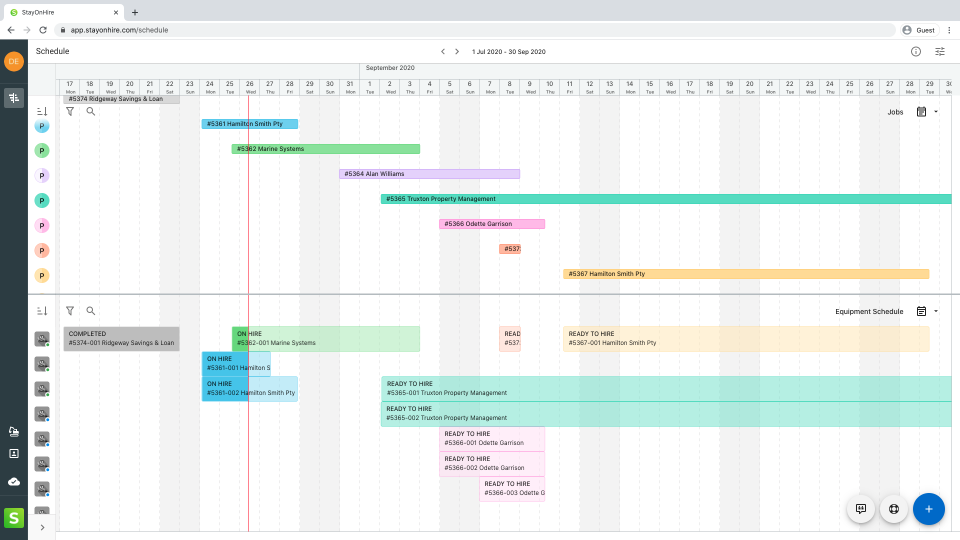Screen dimensions: 960x540
Task: Click the pink P avatar for job #5366
Action: click(x=42, y=226)
